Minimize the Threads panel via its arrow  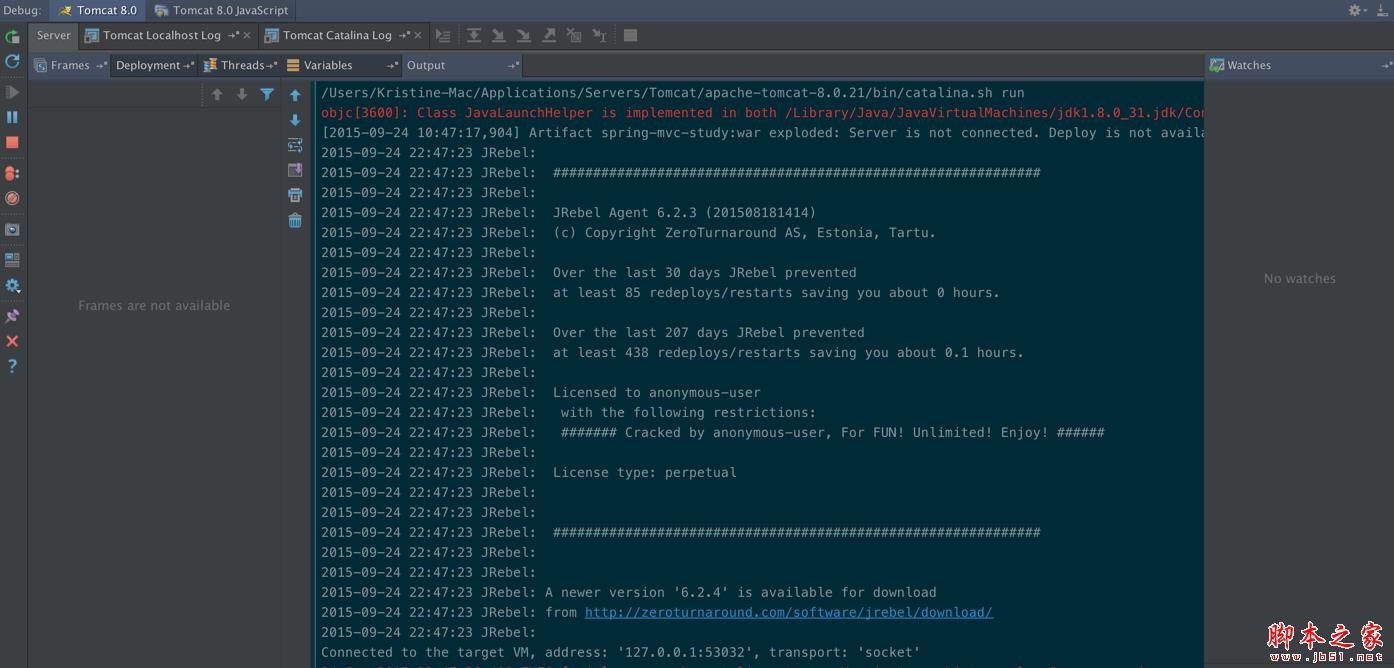click(272, 65)
